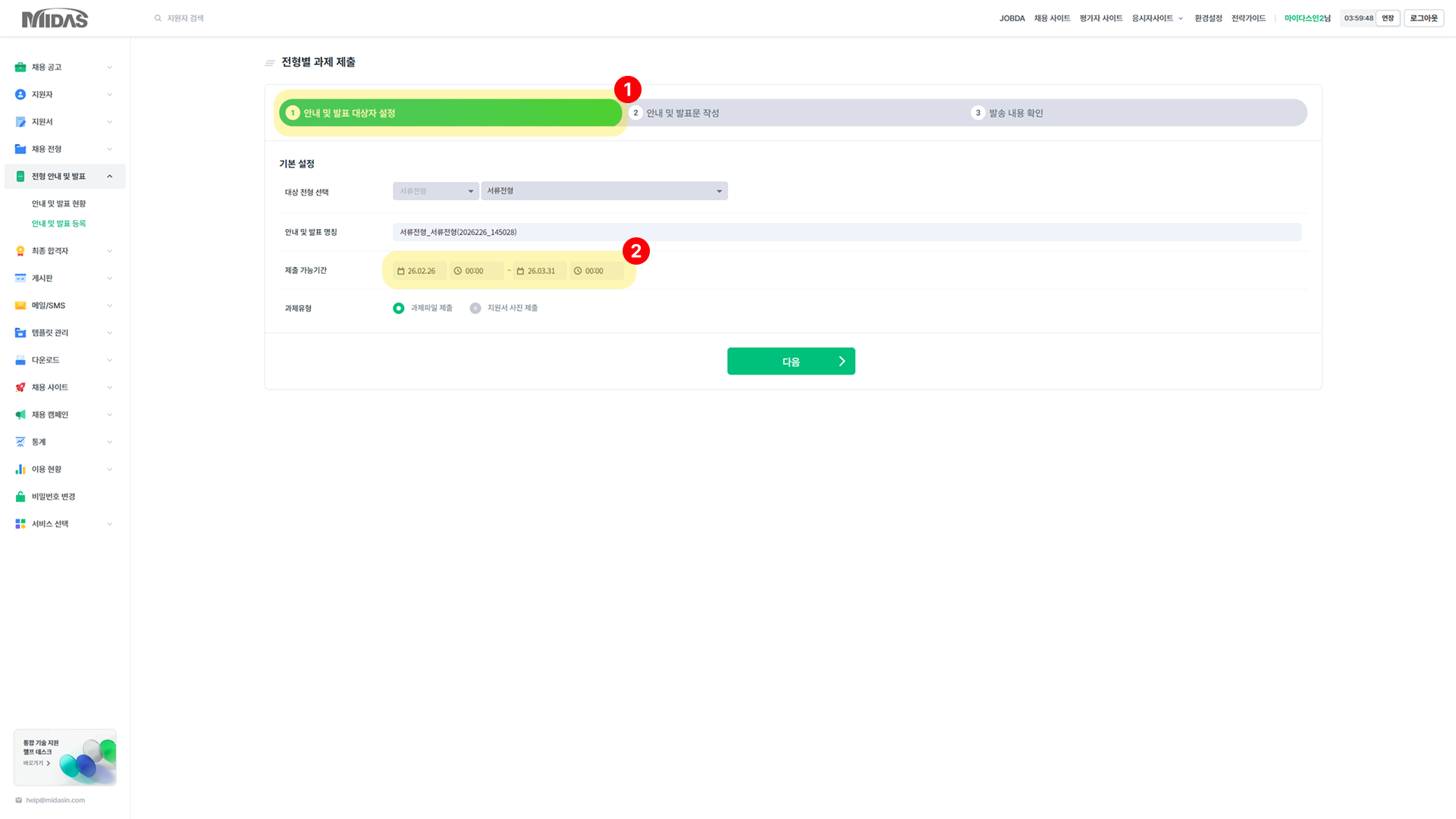Click the 채용 캠페인 megaphone icon
The width and height of the screenshot is (1456, 819).
[x=20, y=415]
